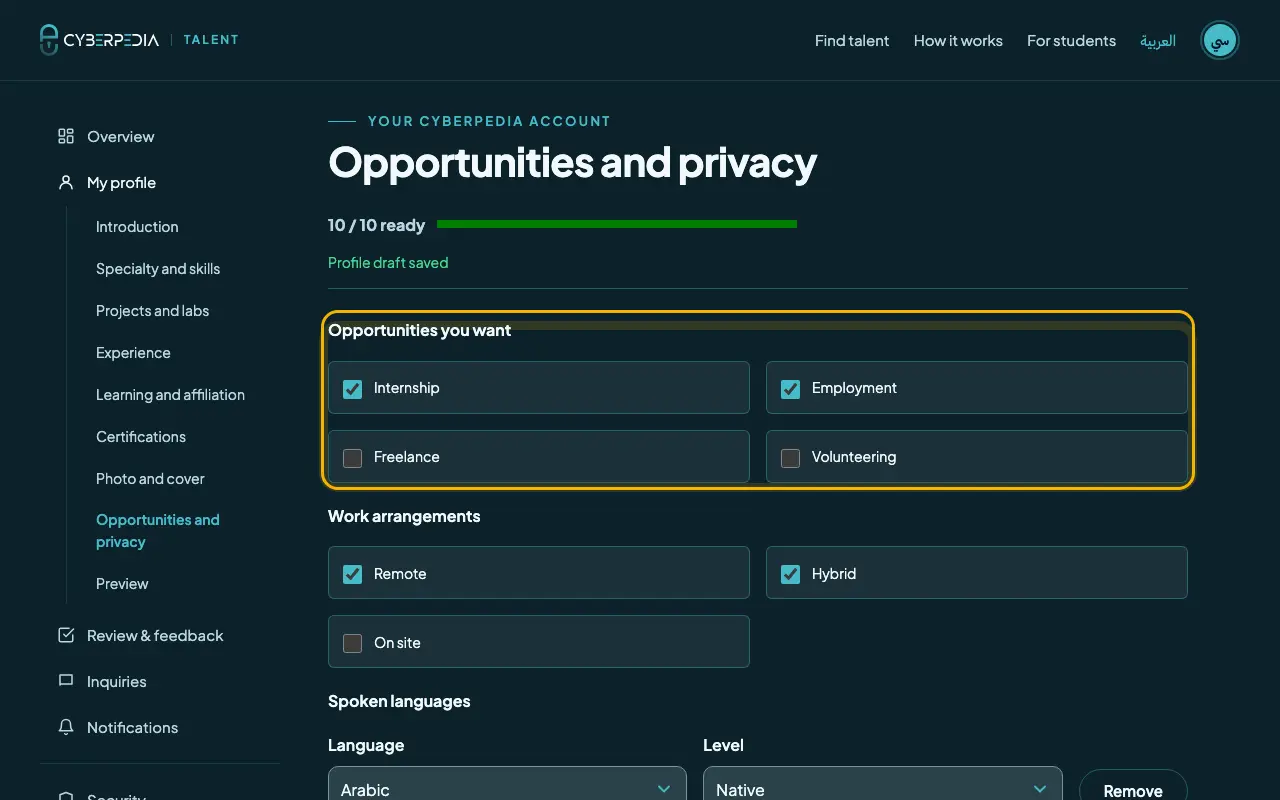The image size is (1280, 800).
Task: Go to Find talent in the top navigation
Action: click(x=852, y=41)
